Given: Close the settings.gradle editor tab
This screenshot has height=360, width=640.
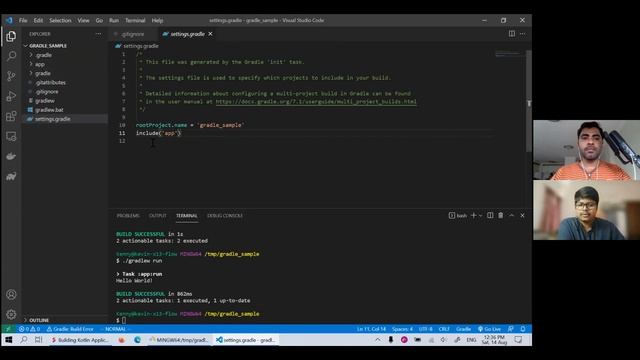Looking at the screenshot, I should [x=211, y=34].
